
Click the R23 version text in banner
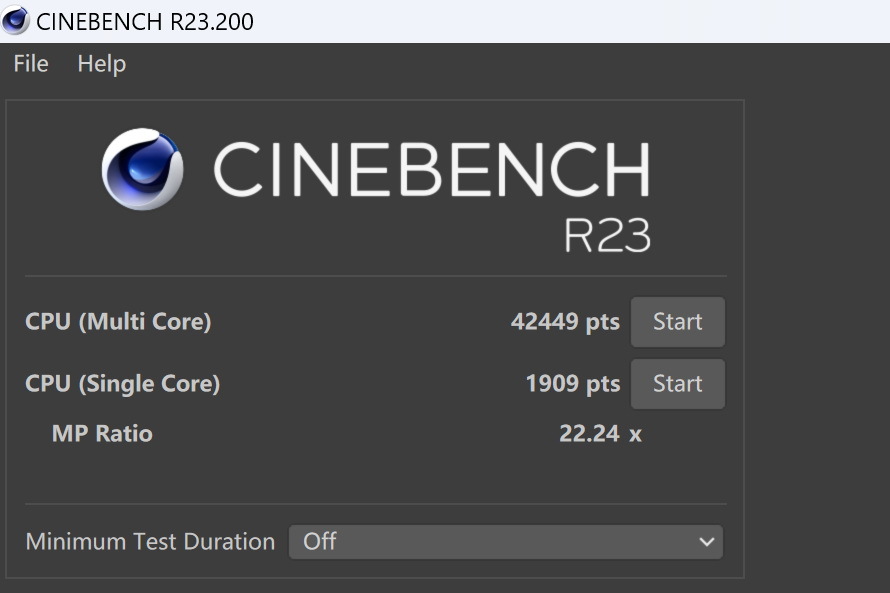(607, 236)
